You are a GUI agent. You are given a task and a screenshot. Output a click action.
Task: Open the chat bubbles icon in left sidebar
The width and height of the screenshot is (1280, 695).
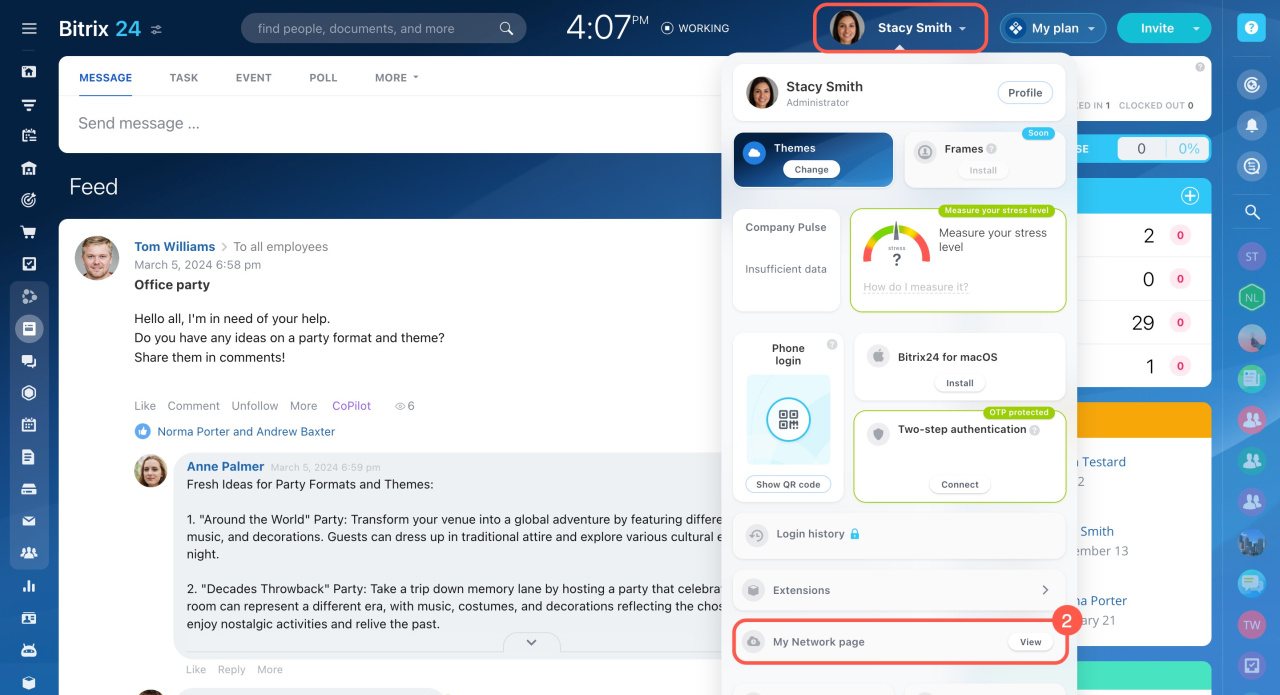(x=29, y=360)
